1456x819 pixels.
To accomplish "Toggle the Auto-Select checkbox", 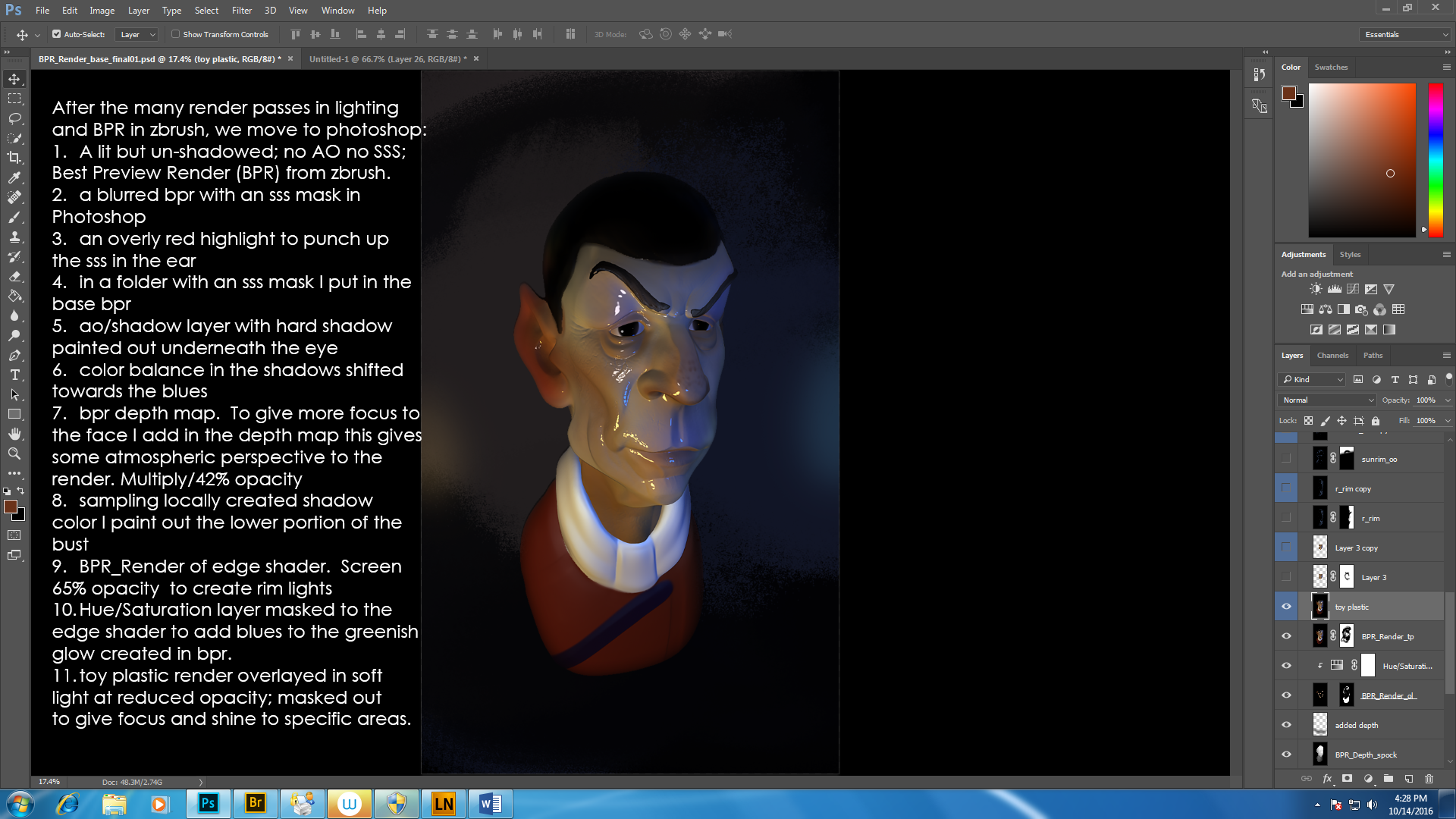I will pyautogui.click(x=56, y=34).
